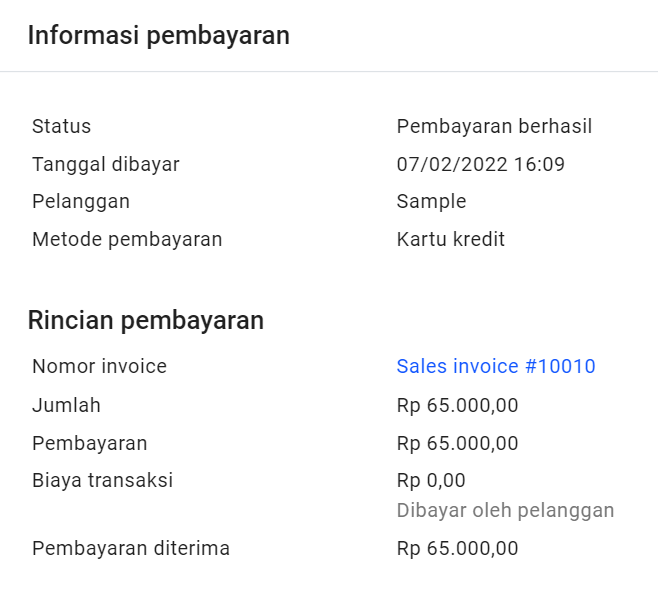
Task: Click the Dibayar oleh pelanggan note
Action: [x=505, y=511]
